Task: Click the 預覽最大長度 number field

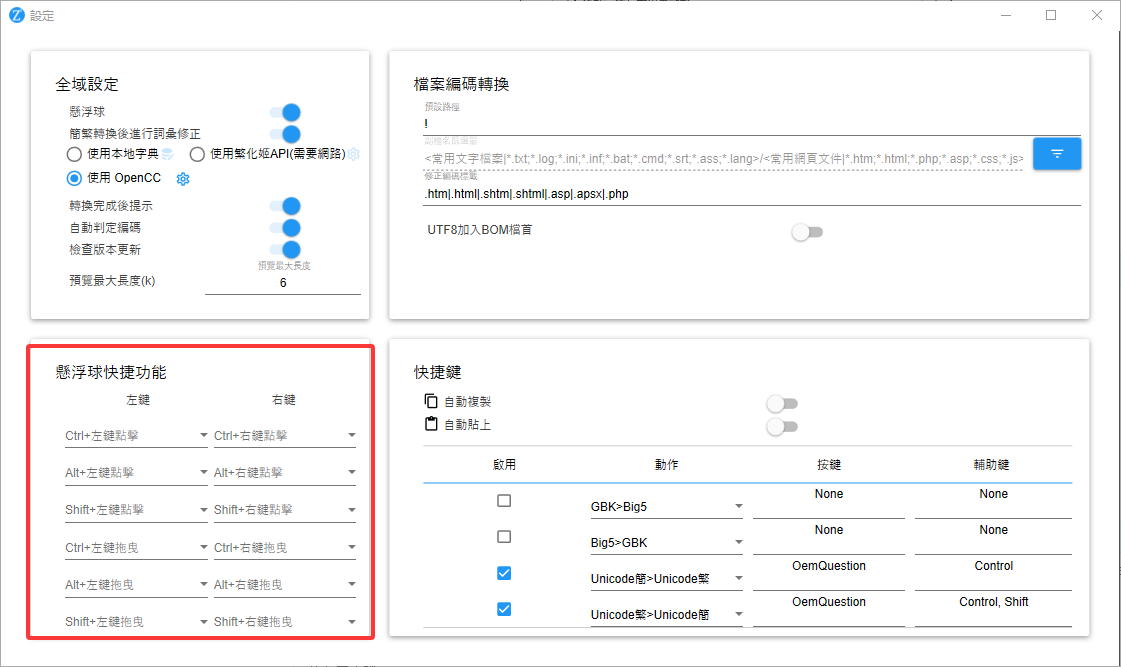Action: point(283,283)
